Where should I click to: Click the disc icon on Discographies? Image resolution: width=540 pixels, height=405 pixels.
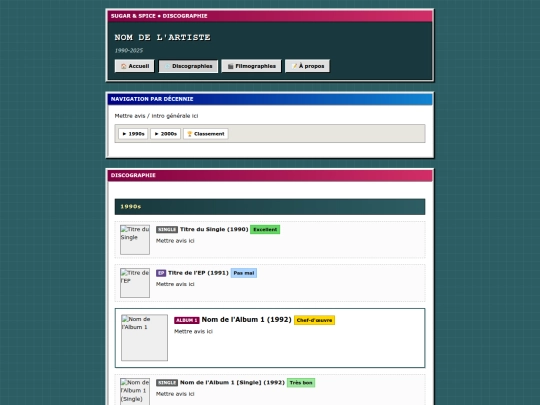pyautogui.click(x=167, y=66)
